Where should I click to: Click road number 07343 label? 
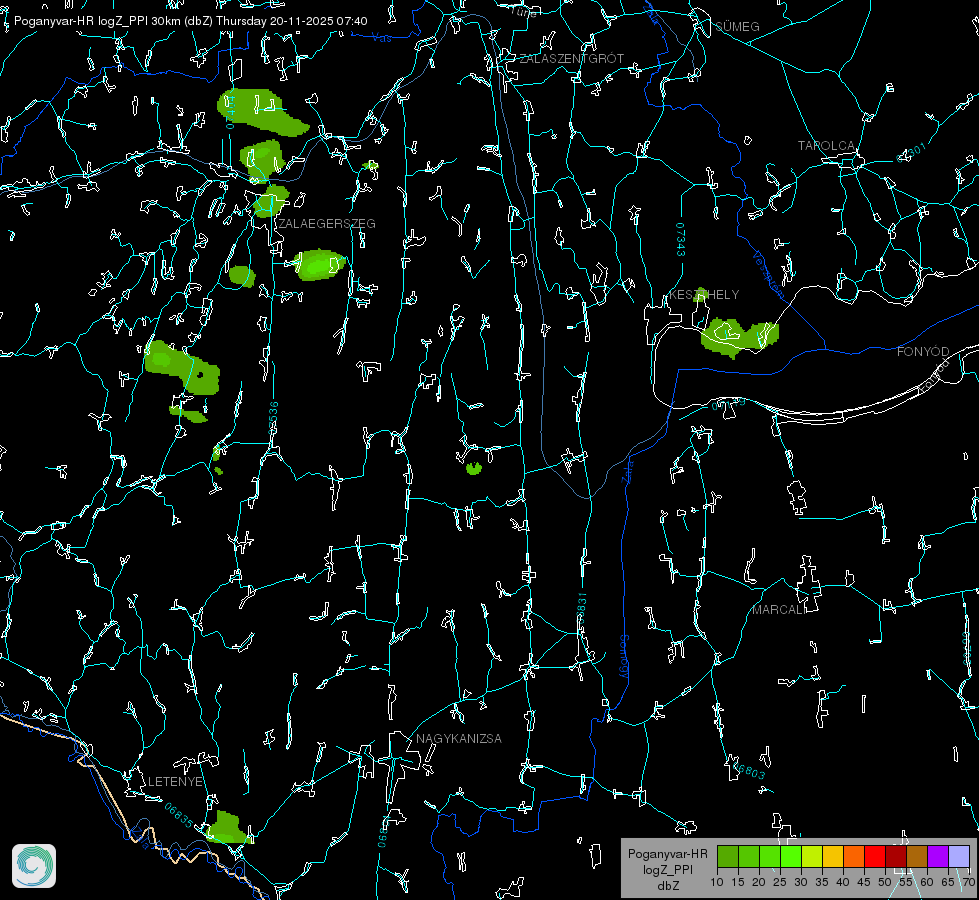click(681, 240)
